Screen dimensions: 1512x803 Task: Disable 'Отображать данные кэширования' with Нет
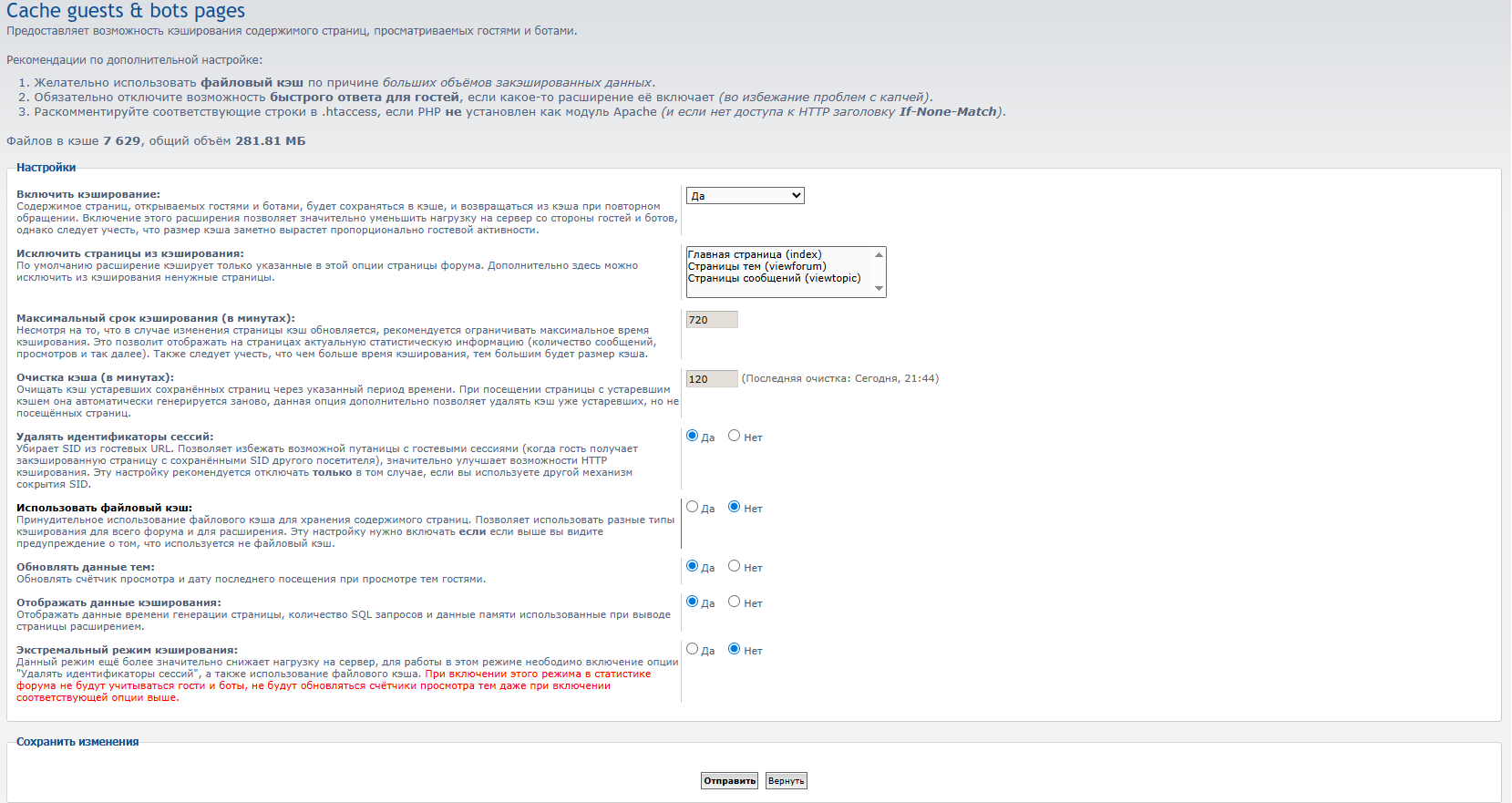(x=734, y=602)
